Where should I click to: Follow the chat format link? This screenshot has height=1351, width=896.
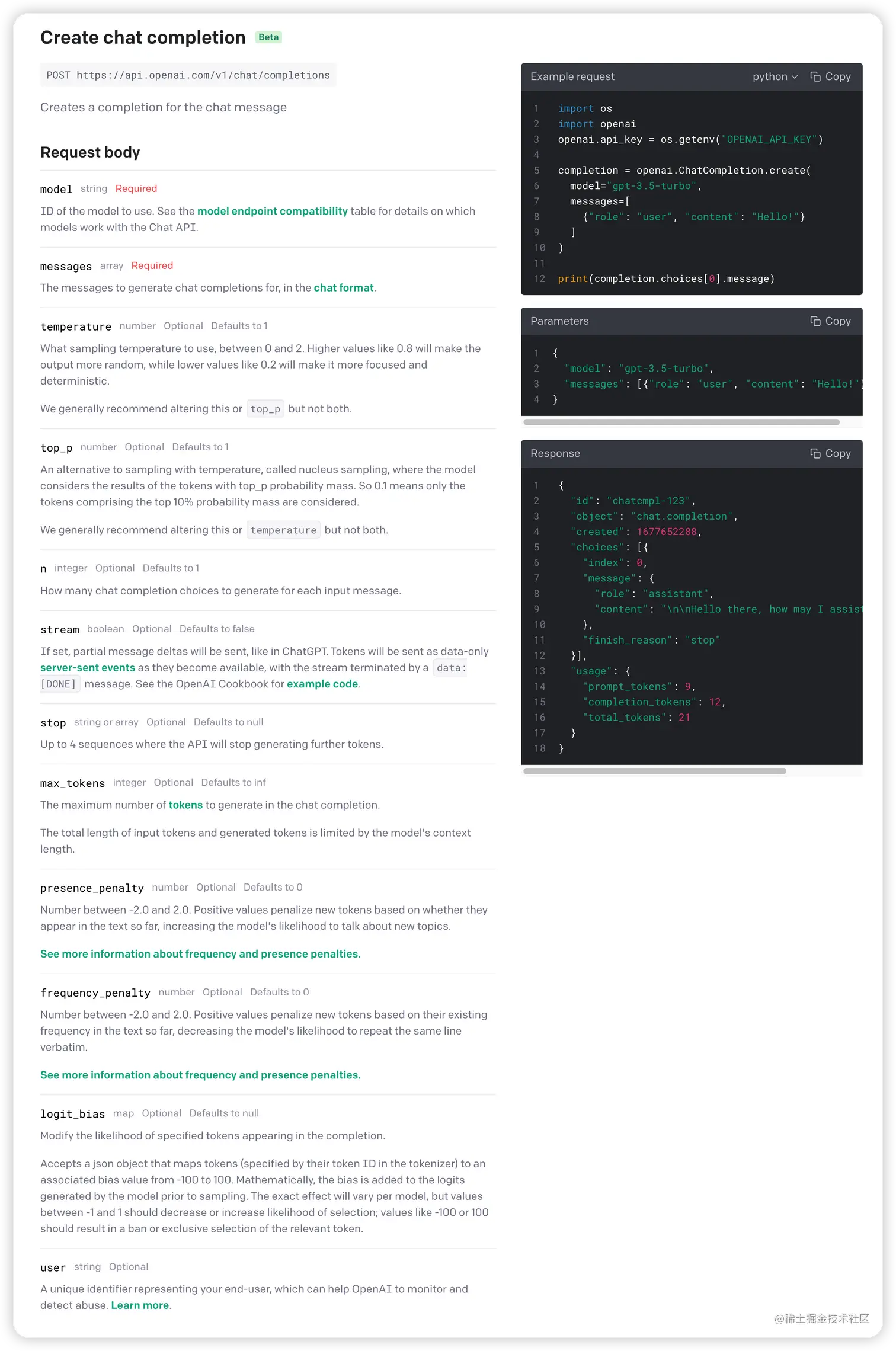(x=343, y=287)
